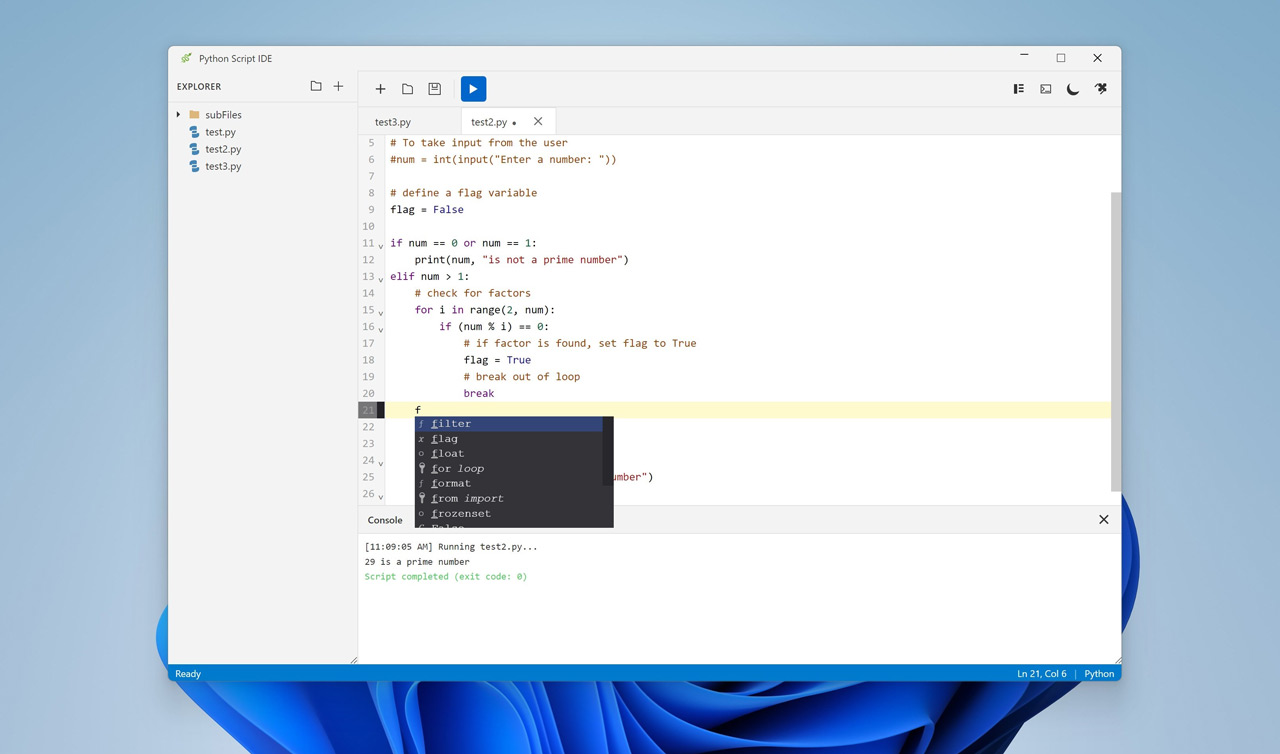
Task: Select the test2.py editor tab
Action: (x=489, y=122)
